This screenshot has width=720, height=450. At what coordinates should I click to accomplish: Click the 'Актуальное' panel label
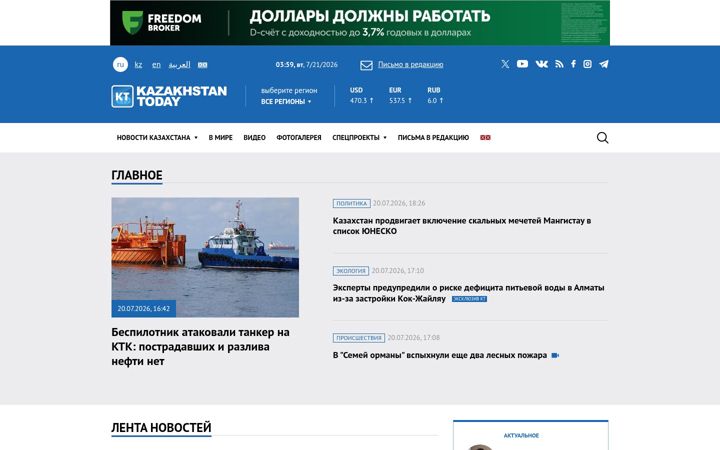(521, 435)
